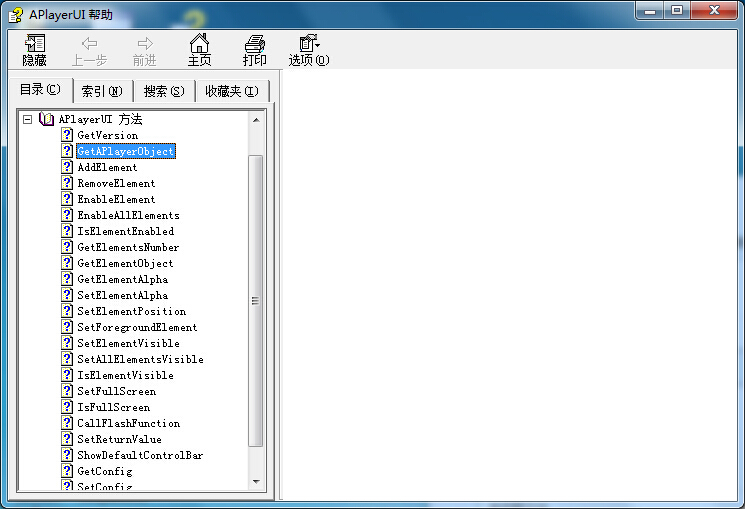Viewport: 745px width, 509px height.
Task: Click the tree scrollbar up arrow
Action: click(x=256, y=120)
